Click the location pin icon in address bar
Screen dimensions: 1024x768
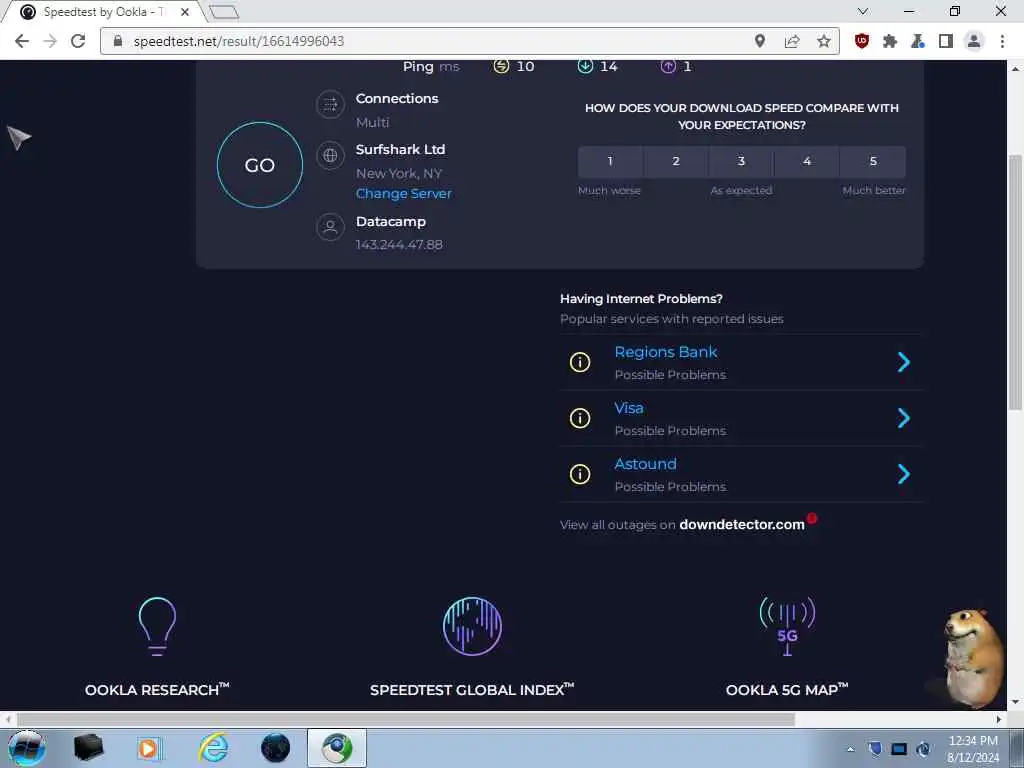click(760, 41)
